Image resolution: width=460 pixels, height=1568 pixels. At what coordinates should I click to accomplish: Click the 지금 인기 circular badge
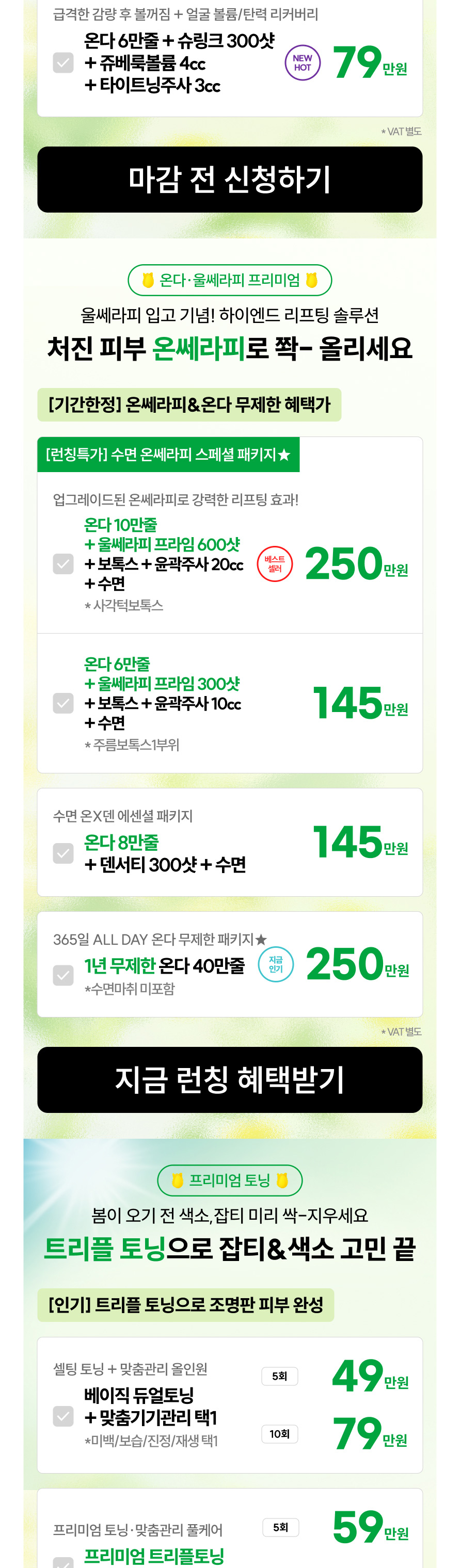pos(275,964)
